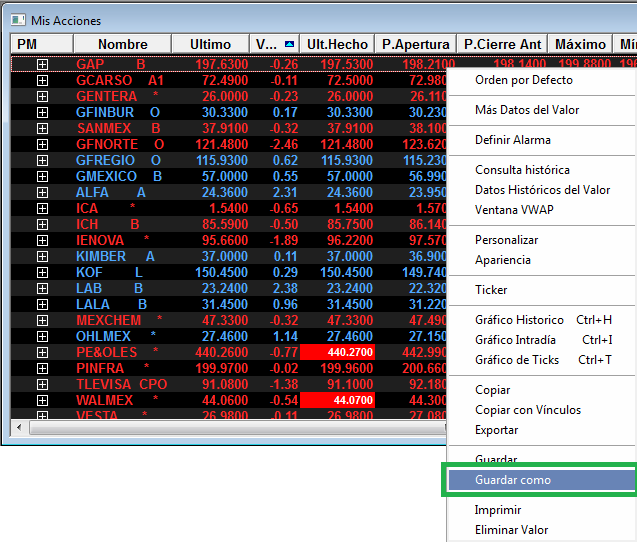Click the sort arrow icon in V... column header
The image size is (637, 547).
(289, 44)
